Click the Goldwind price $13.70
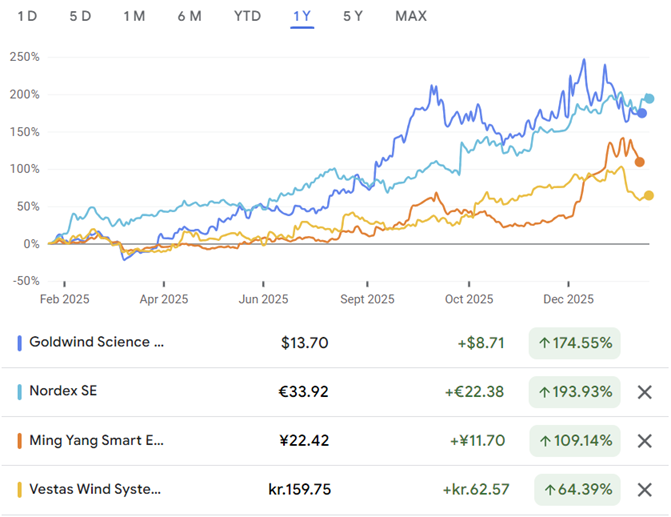The image size is (671, 517). click(304, 343)
